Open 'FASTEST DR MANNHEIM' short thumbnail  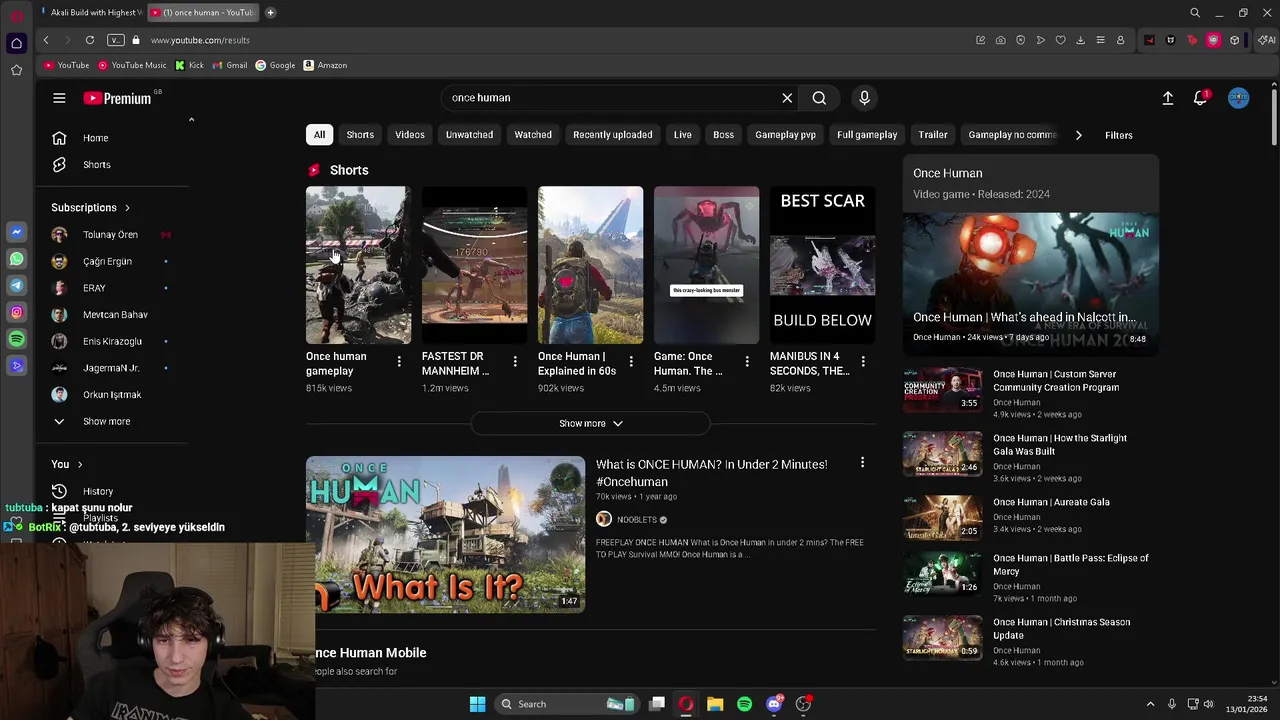tap(474, 265)
